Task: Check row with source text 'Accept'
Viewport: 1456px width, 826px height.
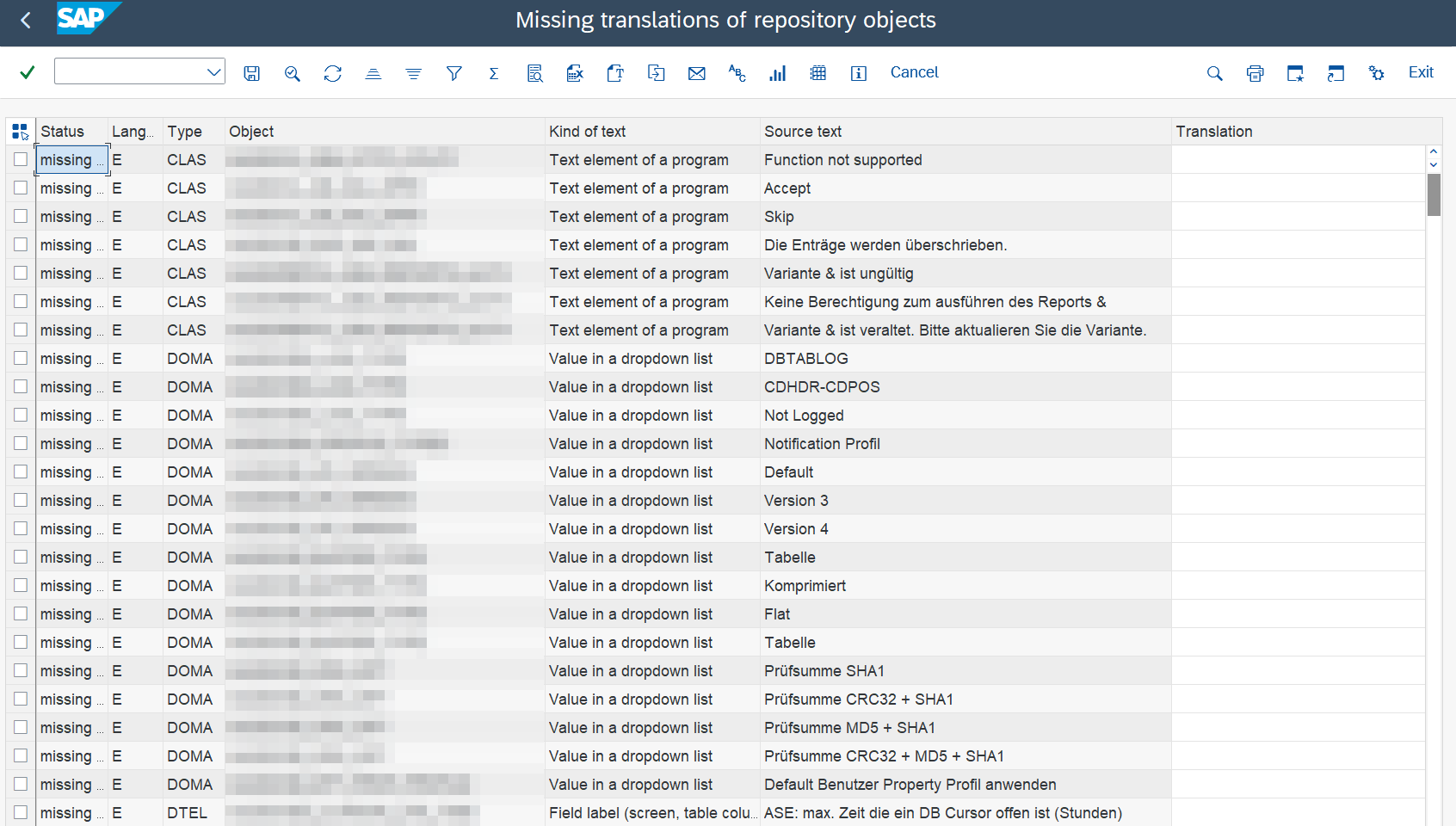Action: (x=21, y=188)
